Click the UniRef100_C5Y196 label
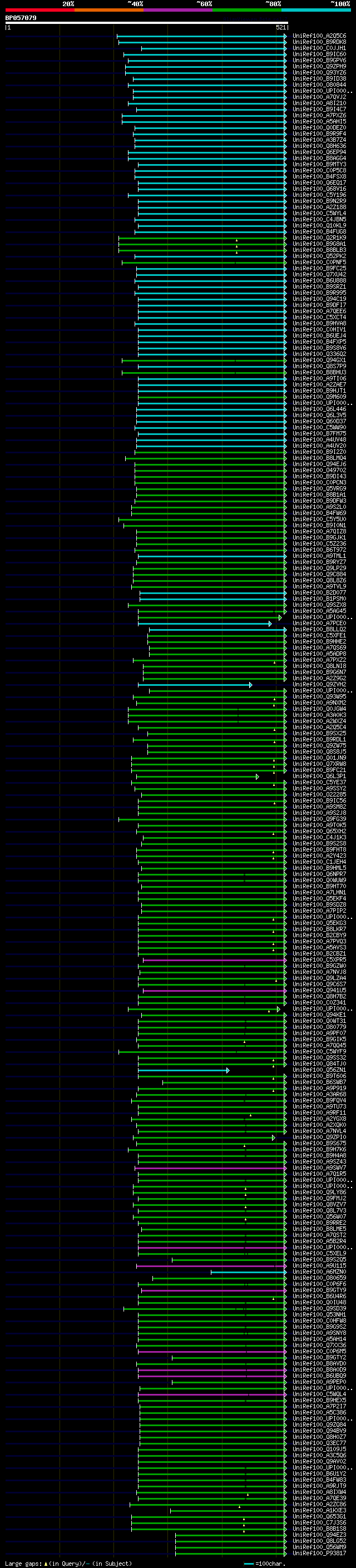 click(319, 195)
